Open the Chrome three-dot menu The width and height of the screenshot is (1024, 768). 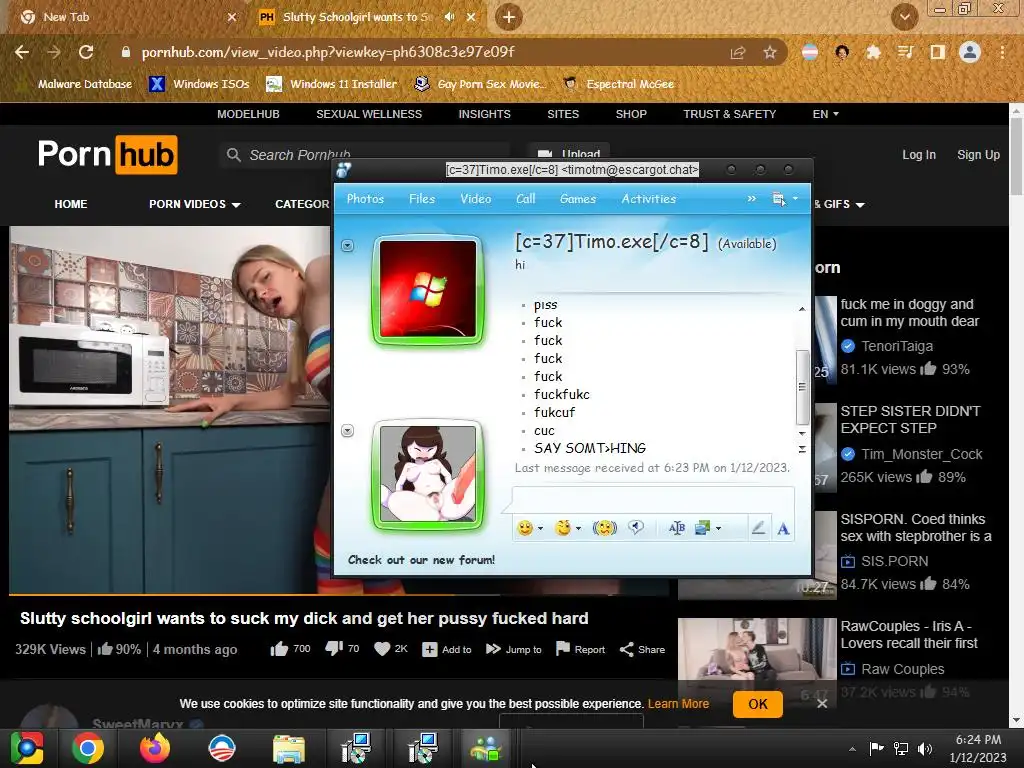(1002, 52)
